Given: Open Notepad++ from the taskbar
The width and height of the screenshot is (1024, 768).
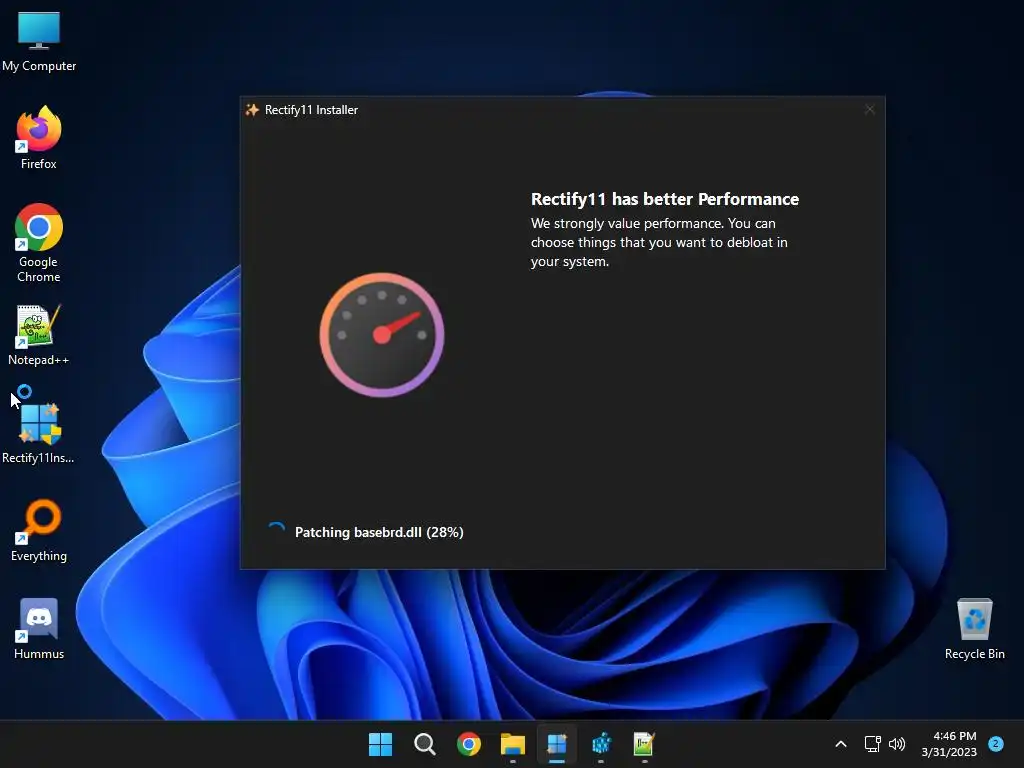Looking at the screenshot, I should click(644, 744).
